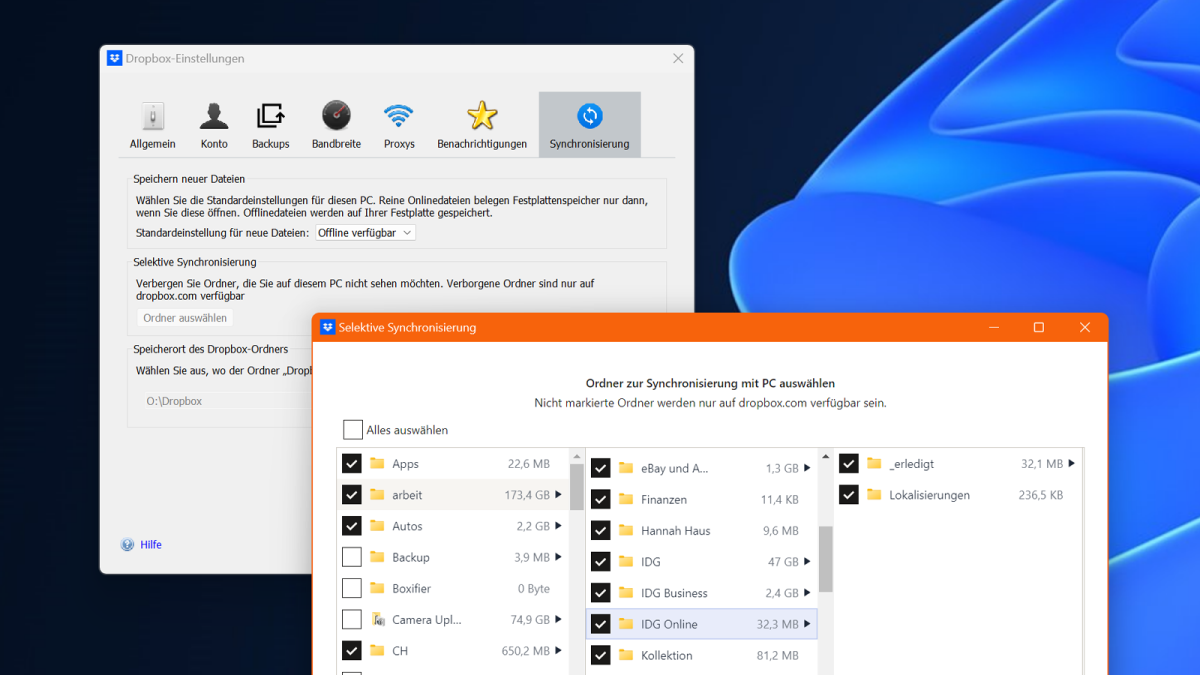Image resolution: width=1200 pixels, height=675 pixels.
Task: Click the Hannah Haus folder icon
Action: coord(626,530)
